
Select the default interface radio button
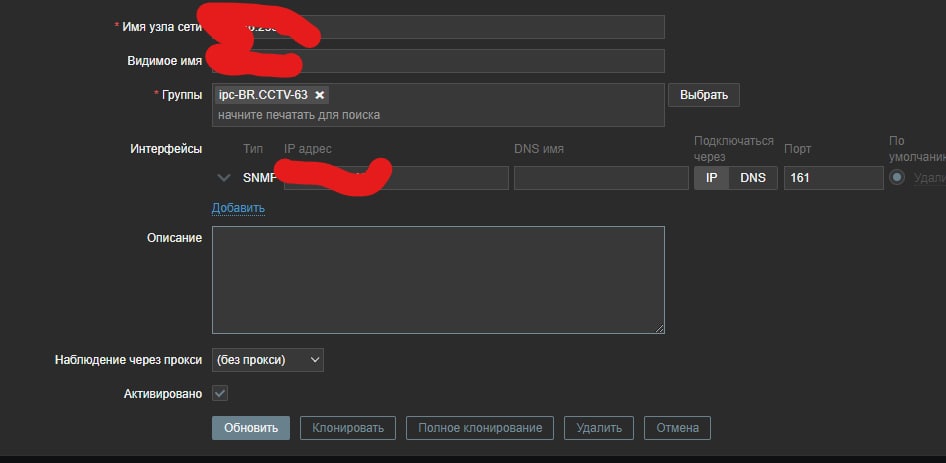point(897,177)
